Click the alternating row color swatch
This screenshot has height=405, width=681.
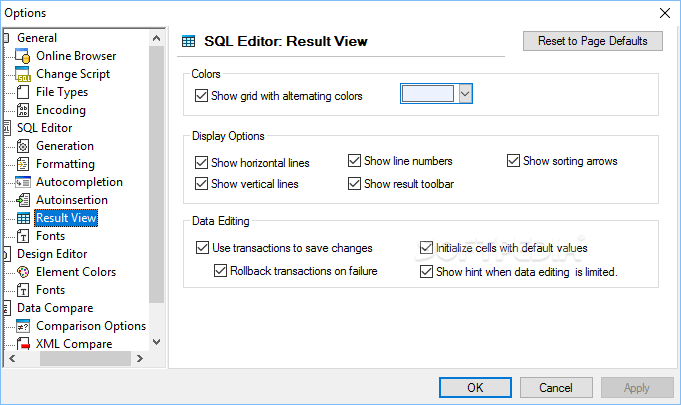[428, 94]
